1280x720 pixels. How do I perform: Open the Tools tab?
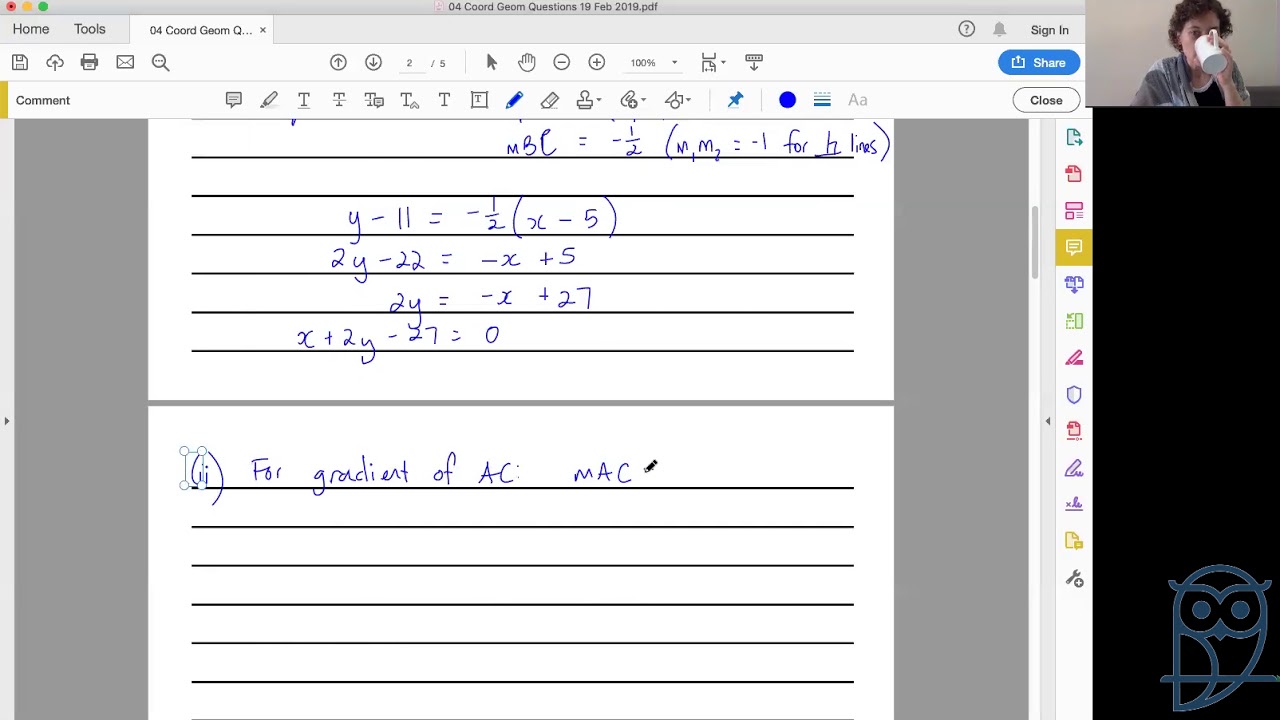[x=89, y=29]
